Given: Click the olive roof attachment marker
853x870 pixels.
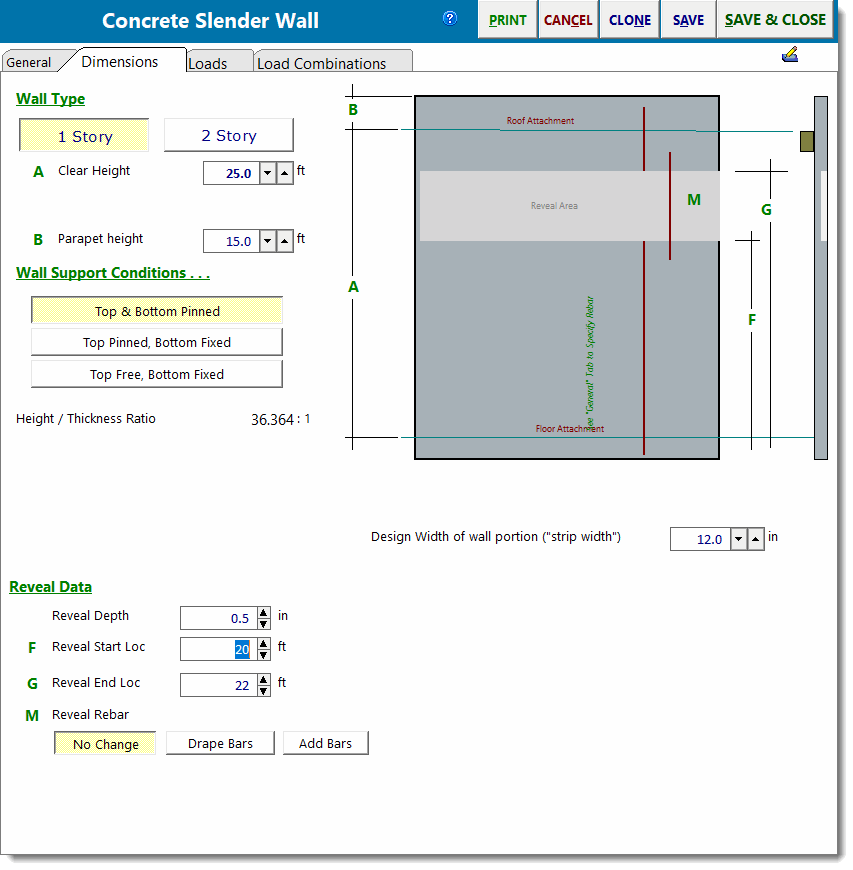Looking at the screenshot, I should point(806,141).
